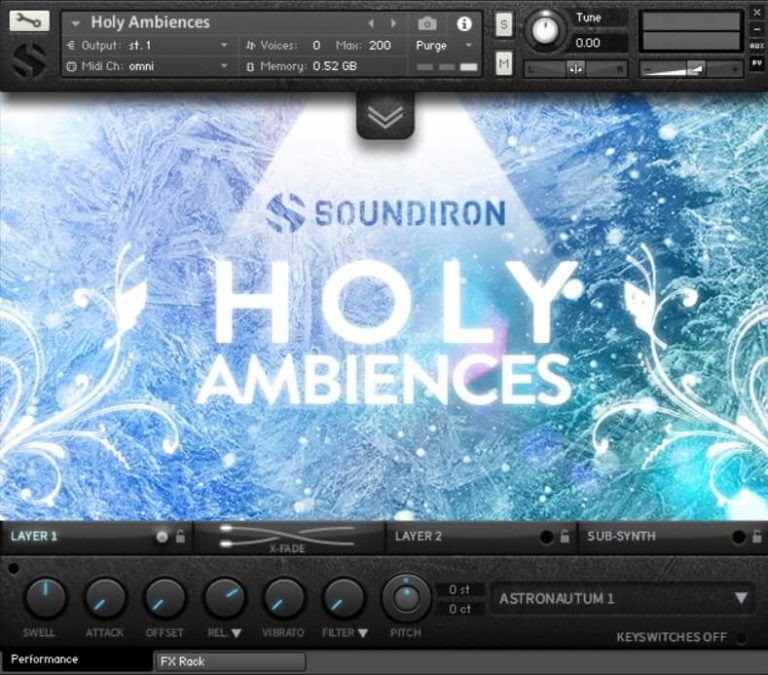Viewport: 768px width, 675px height.
Task: Click the Pitch knob
Action: click(x=406, y=598)
